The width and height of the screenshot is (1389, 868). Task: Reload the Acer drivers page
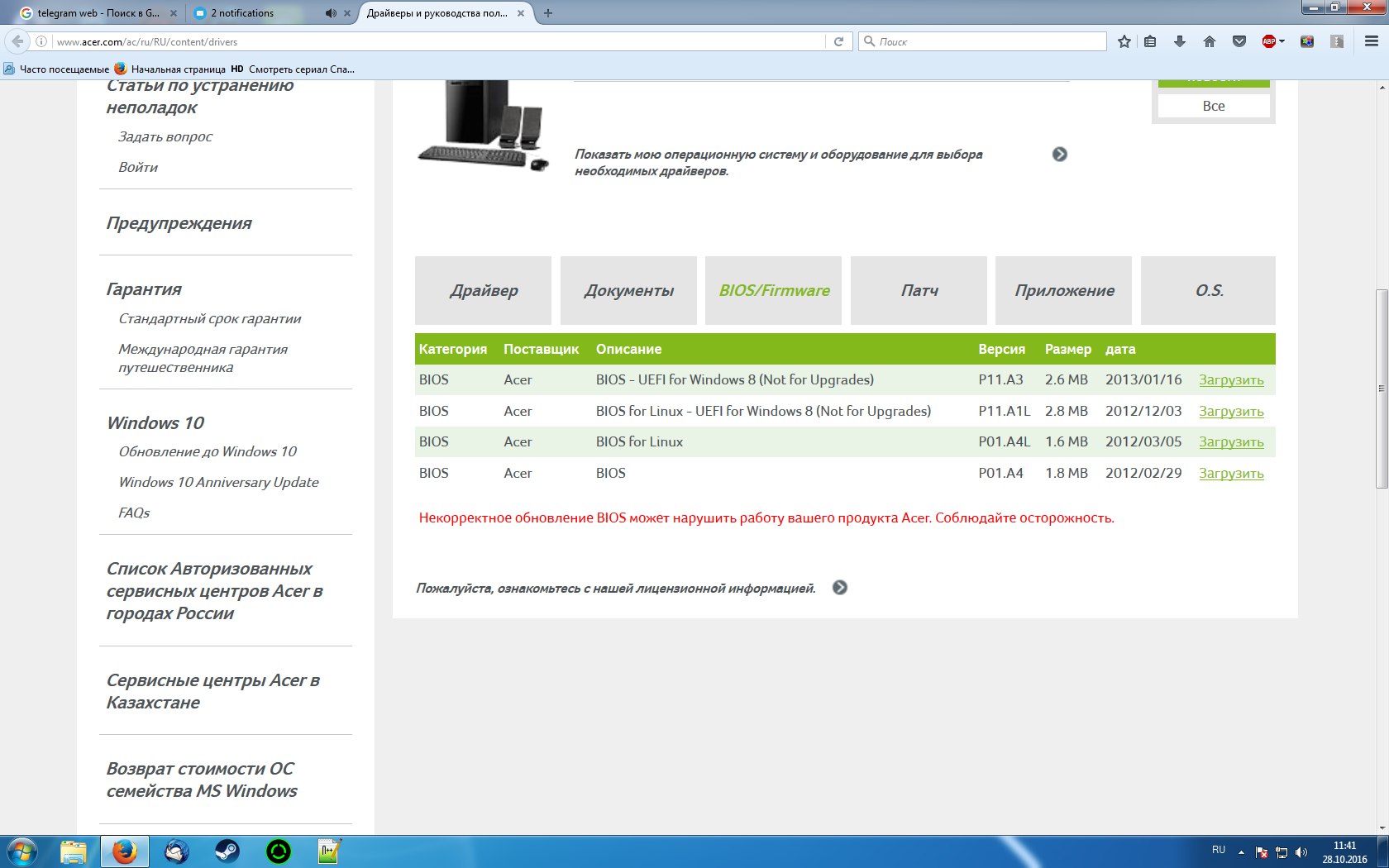838,41
